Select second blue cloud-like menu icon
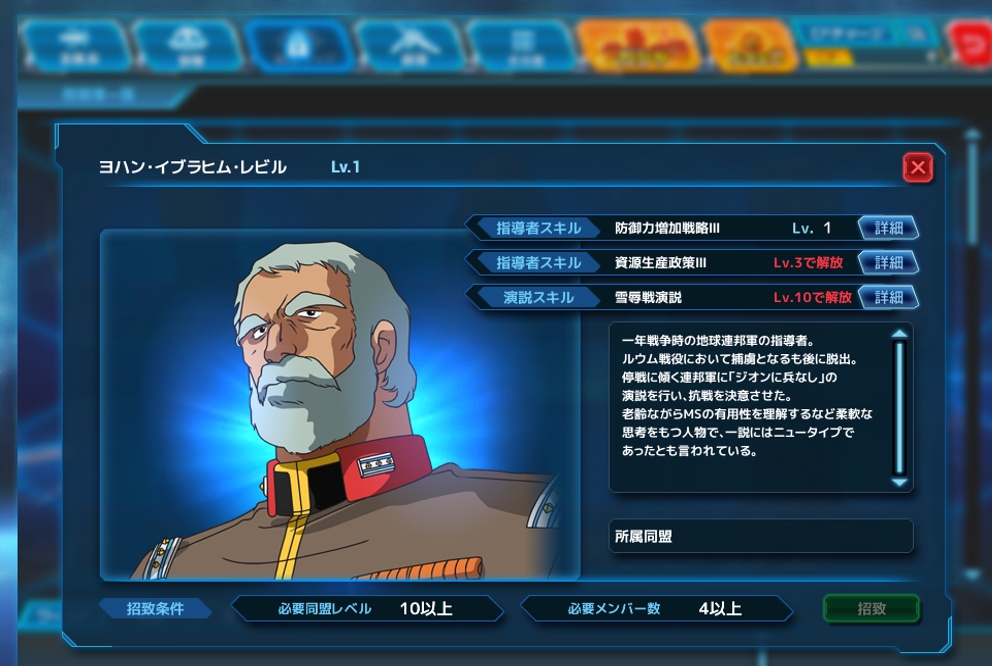The width and height of the screenshot is (992, 666). (189, 46)
